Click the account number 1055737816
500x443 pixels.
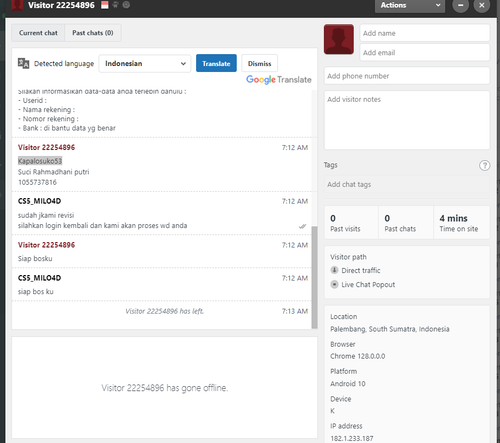(x=37, y=182)
